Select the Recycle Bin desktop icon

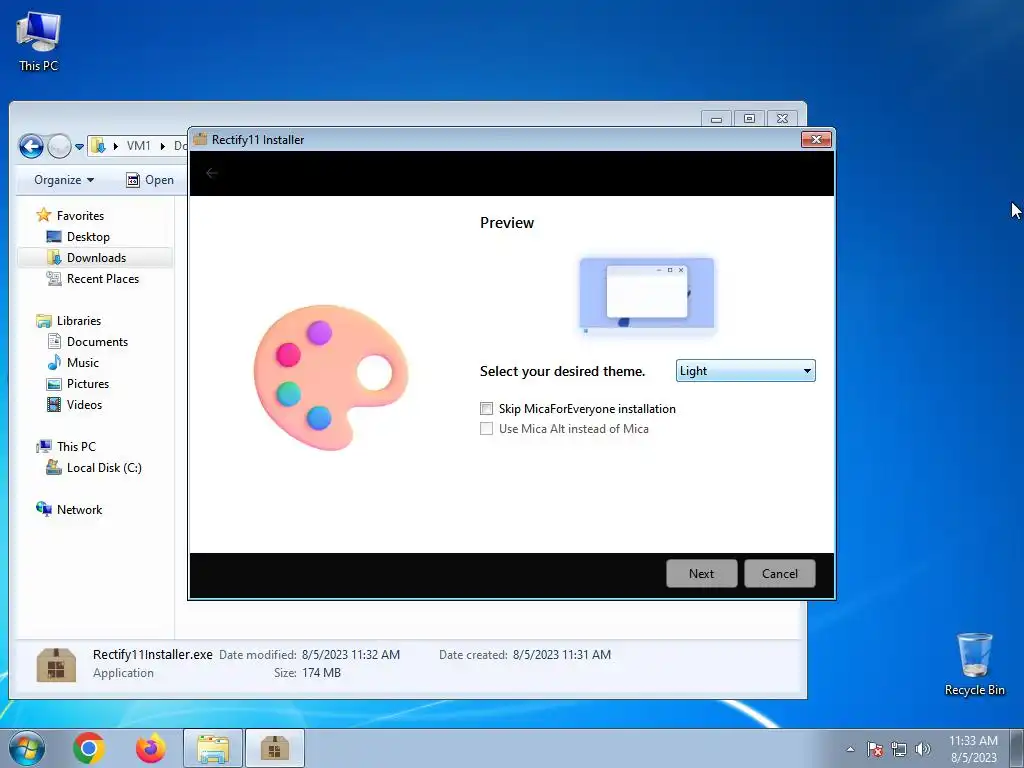point(974,664)
